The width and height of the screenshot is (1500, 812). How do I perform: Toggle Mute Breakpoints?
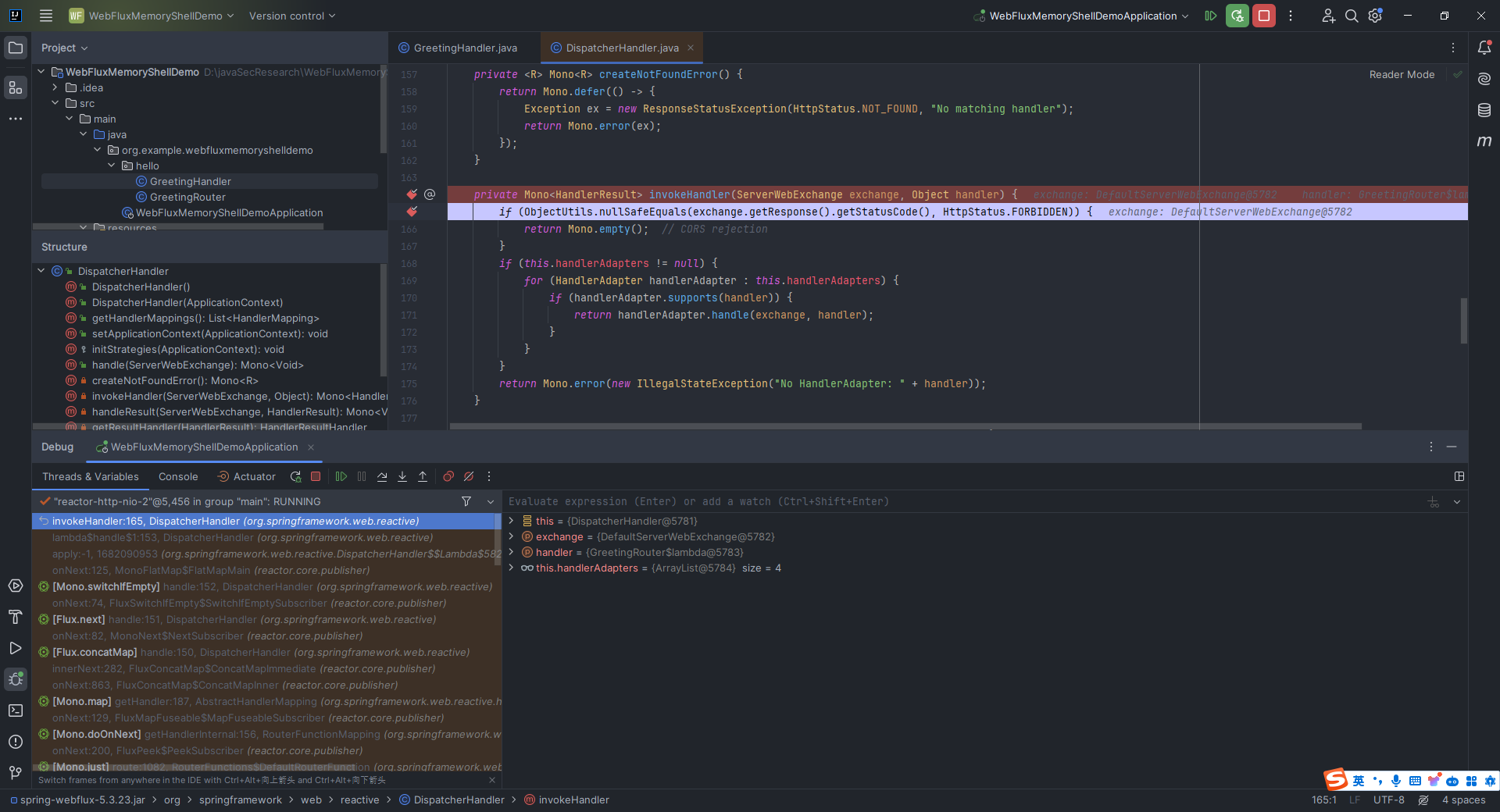tap(469, 476)
